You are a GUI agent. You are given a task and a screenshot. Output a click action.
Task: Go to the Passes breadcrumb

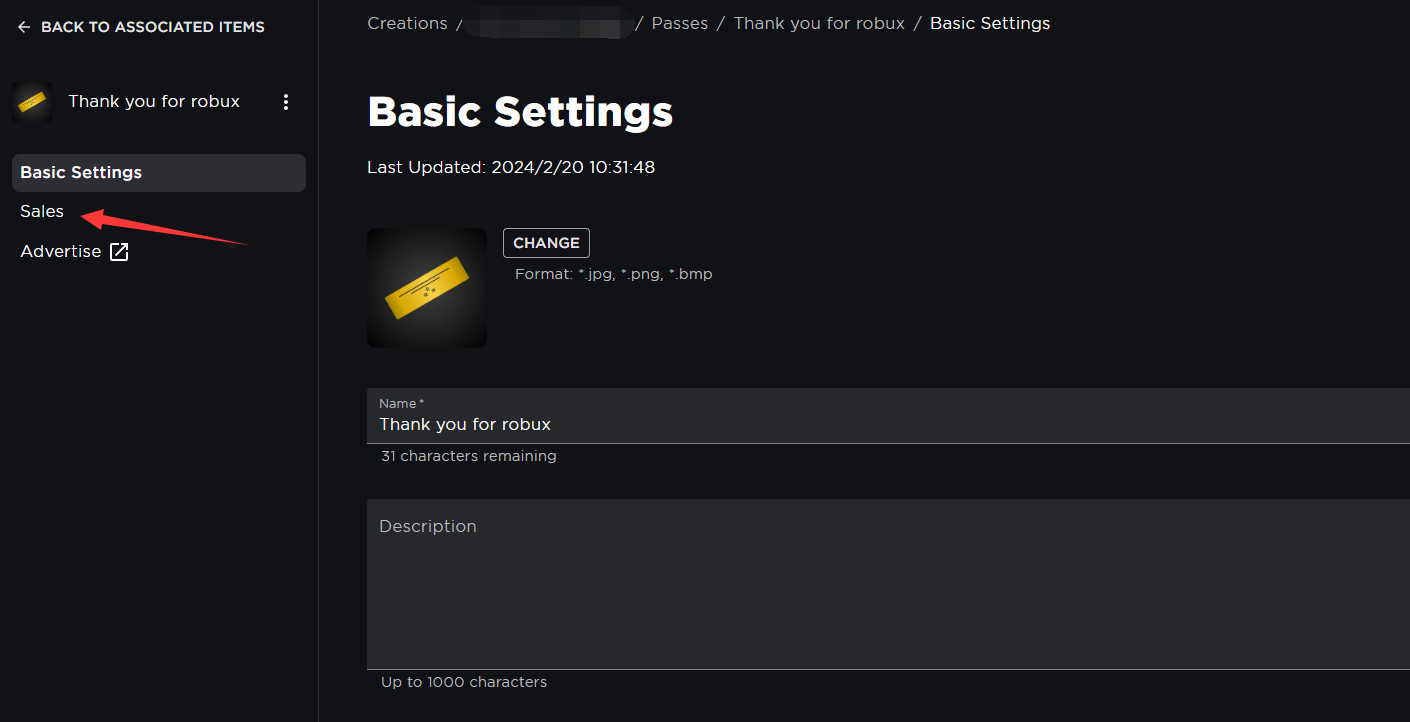point(680,23)
